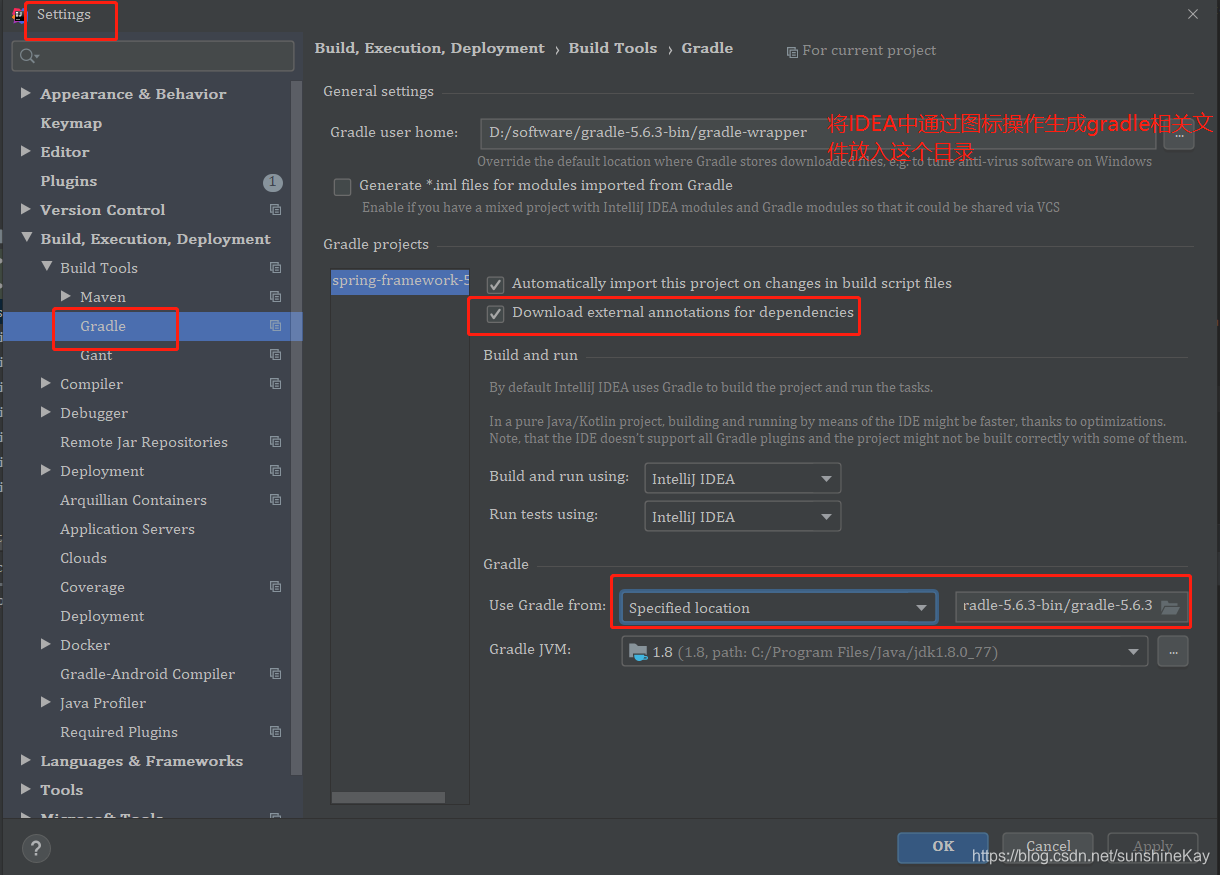
Task: Click OK button
Action: point(943,847)
